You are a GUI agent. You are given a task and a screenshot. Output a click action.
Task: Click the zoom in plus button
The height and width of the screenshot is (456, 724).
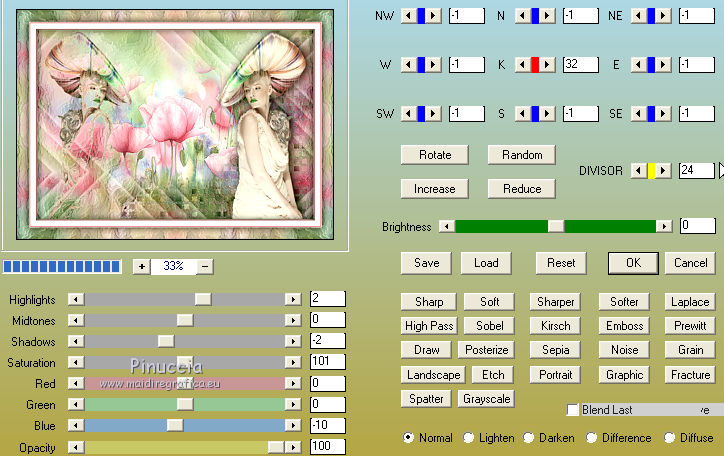[x=142, y=266]
